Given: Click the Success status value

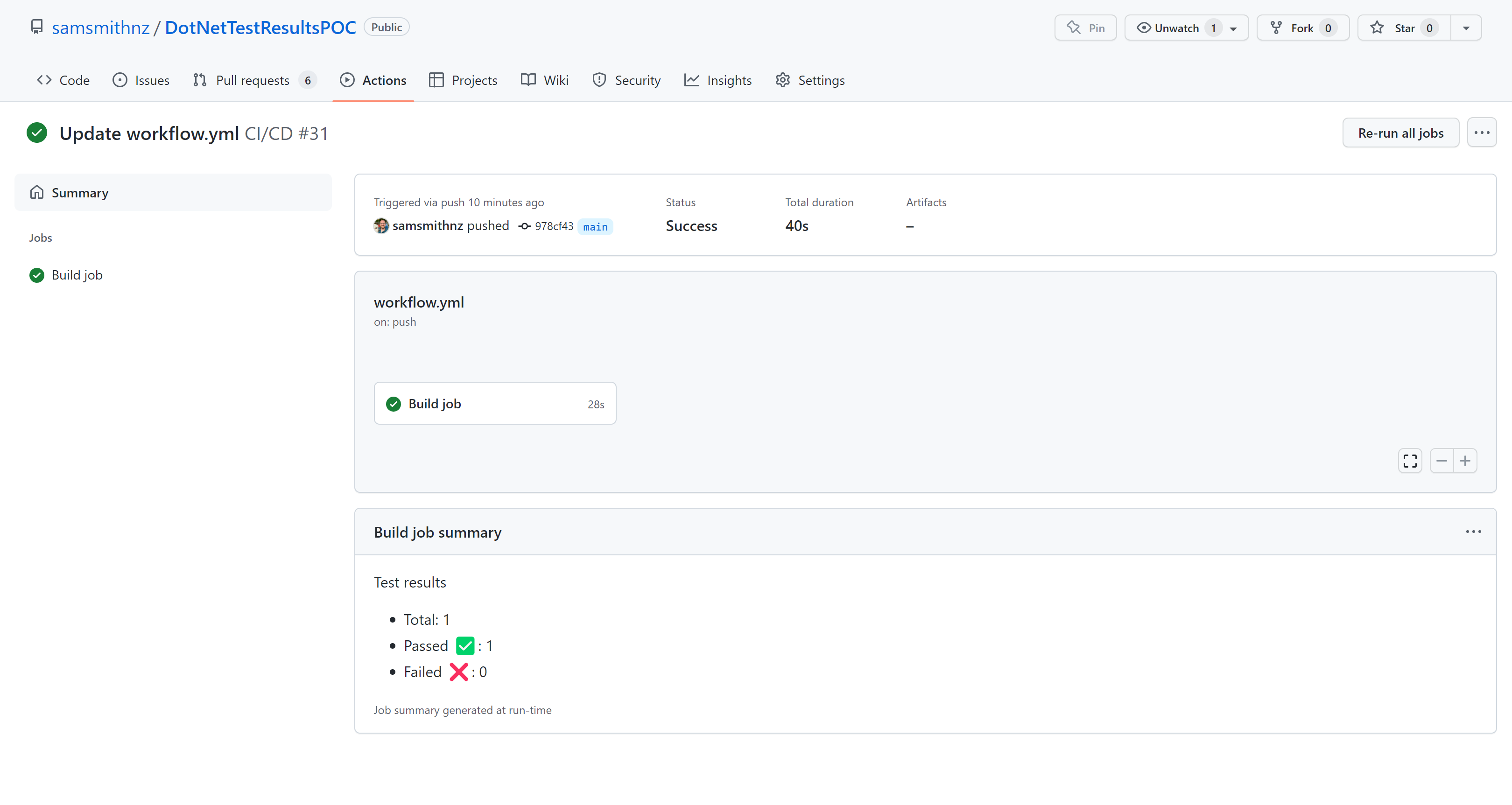Looking at the screenshot, I should 691,226.
